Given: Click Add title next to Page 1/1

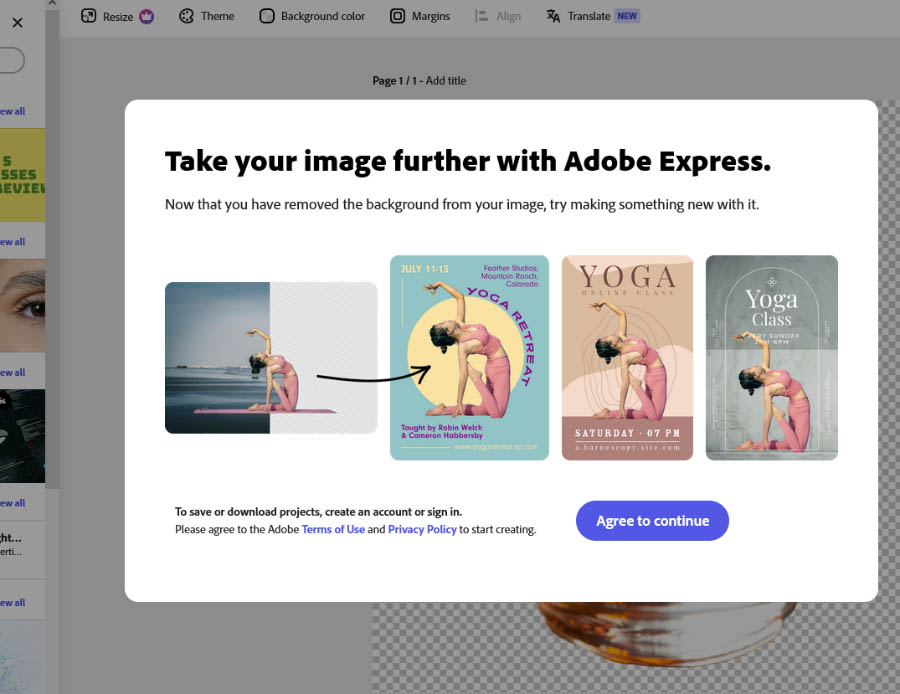Looking at the screenshot, I should tap(445, 80).
